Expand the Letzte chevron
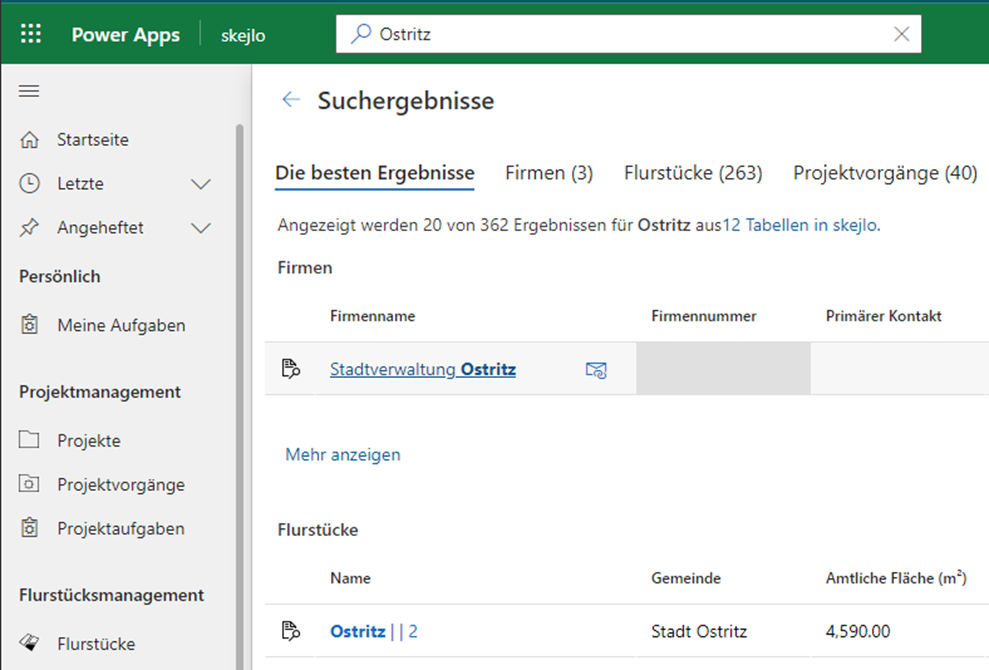This screenshot has width=989, height=670. (201, 184)
